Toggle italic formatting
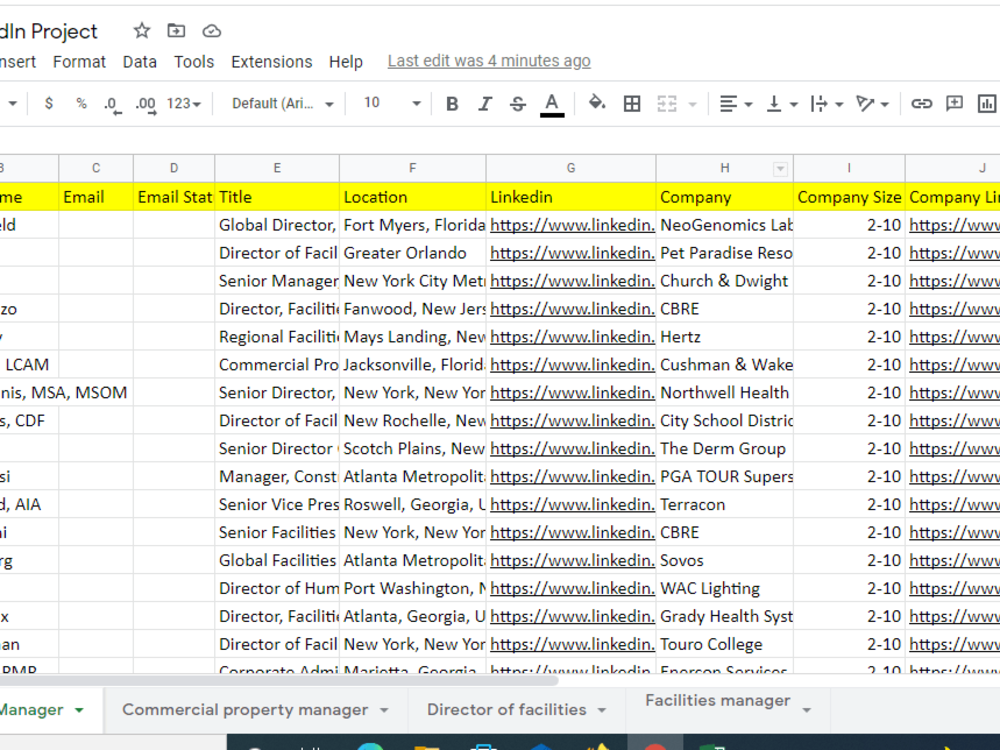 (x=485, y=103)
